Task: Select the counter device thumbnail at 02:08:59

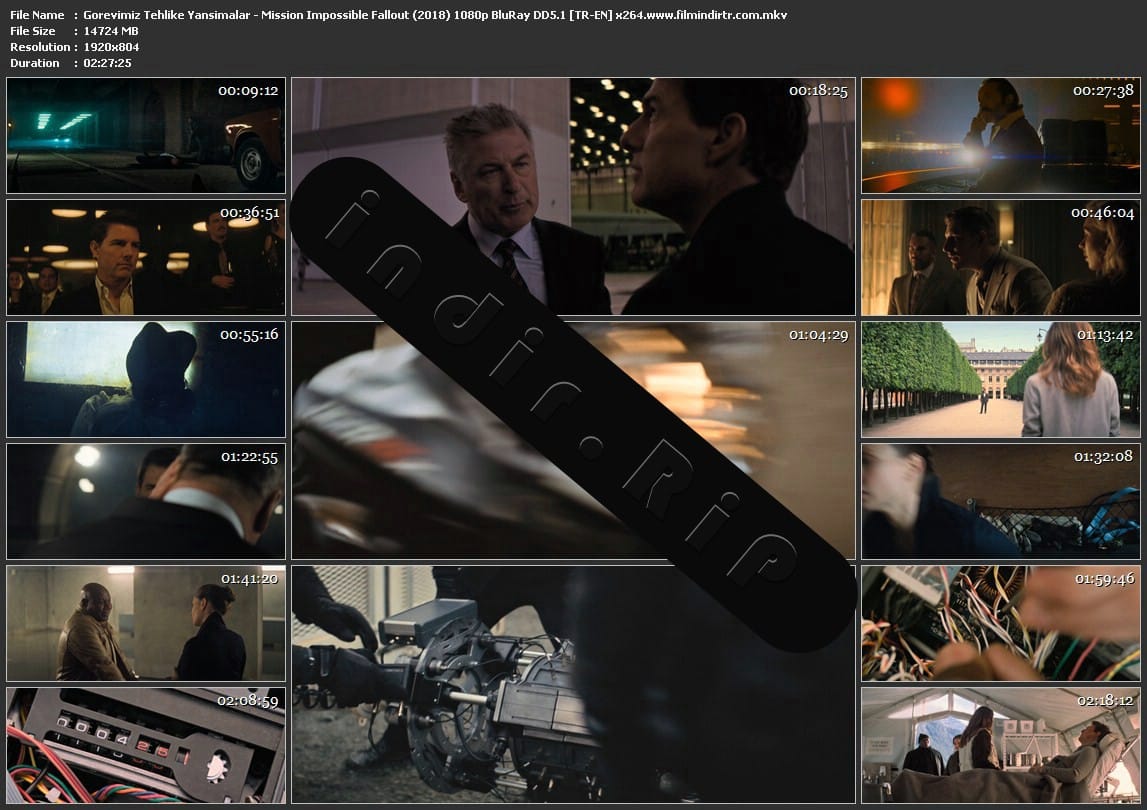Action: click(x=146, y=745)
